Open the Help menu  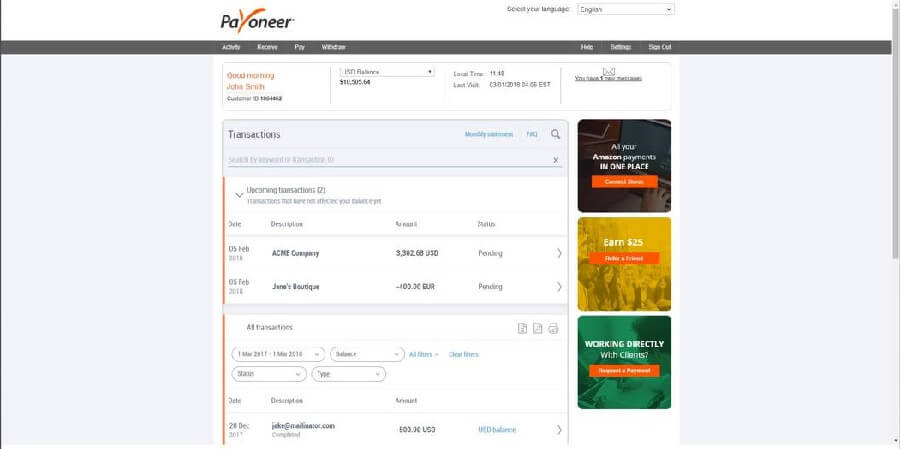(587, 47)
